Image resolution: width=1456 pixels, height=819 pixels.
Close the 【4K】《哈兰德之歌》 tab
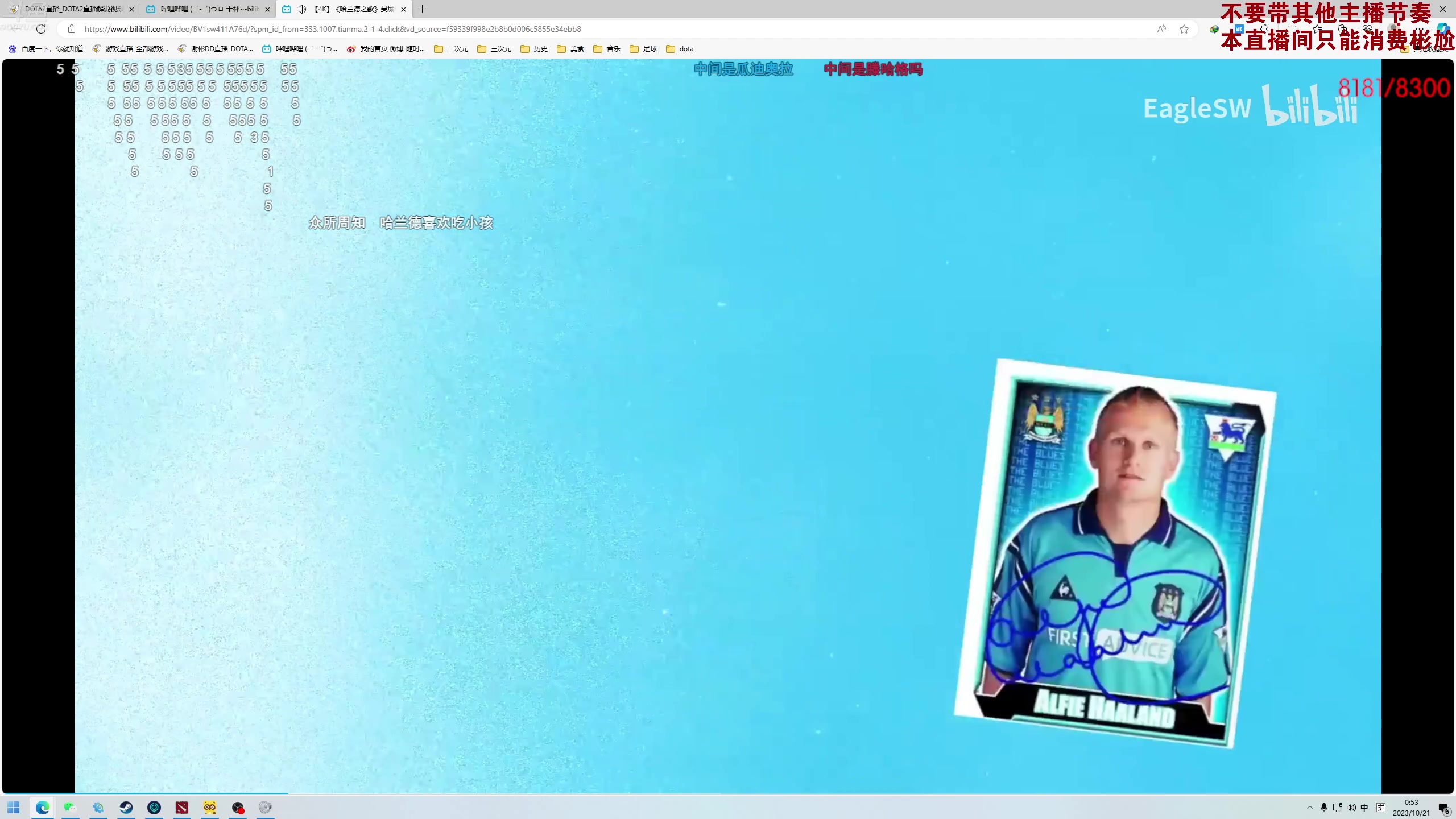(403, 9)
